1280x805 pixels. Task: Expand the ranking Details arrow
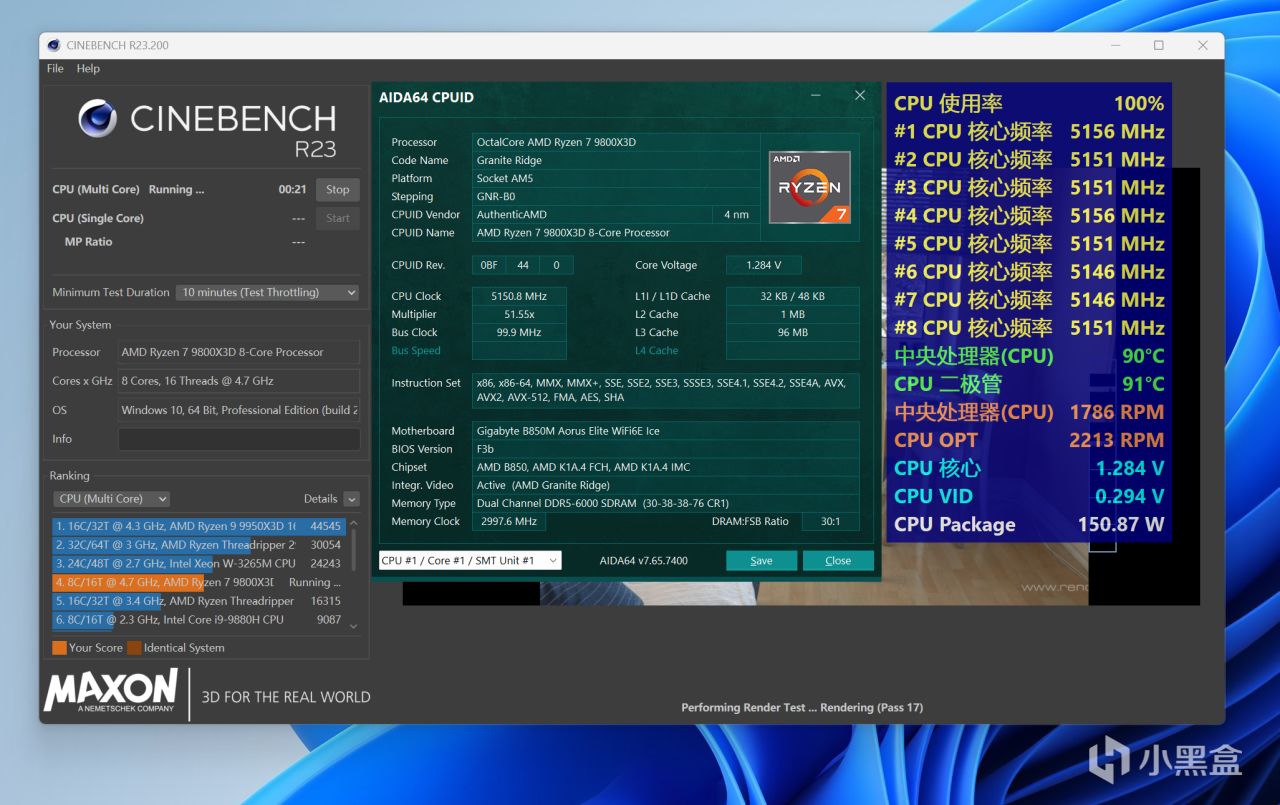pos(351,499)
